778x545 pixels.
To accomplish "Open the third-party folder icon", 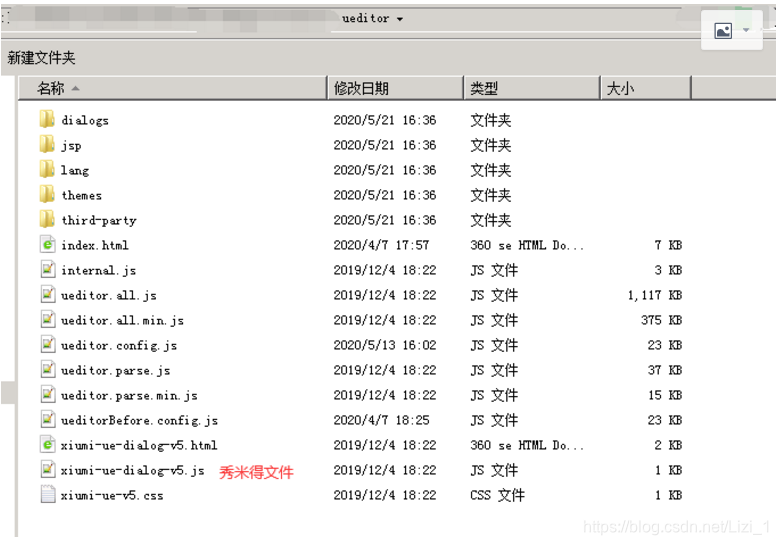I will [x=47, y=219].
